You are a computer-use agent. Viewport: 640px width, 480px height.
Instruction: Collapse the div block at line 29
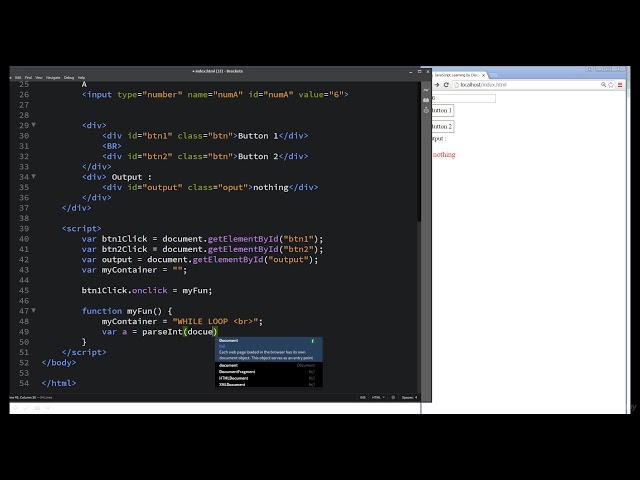click(x=34, y=125)
